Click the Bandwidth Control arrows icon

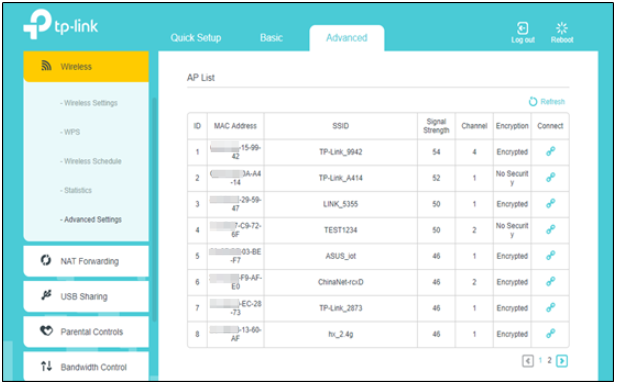point(46,366)
